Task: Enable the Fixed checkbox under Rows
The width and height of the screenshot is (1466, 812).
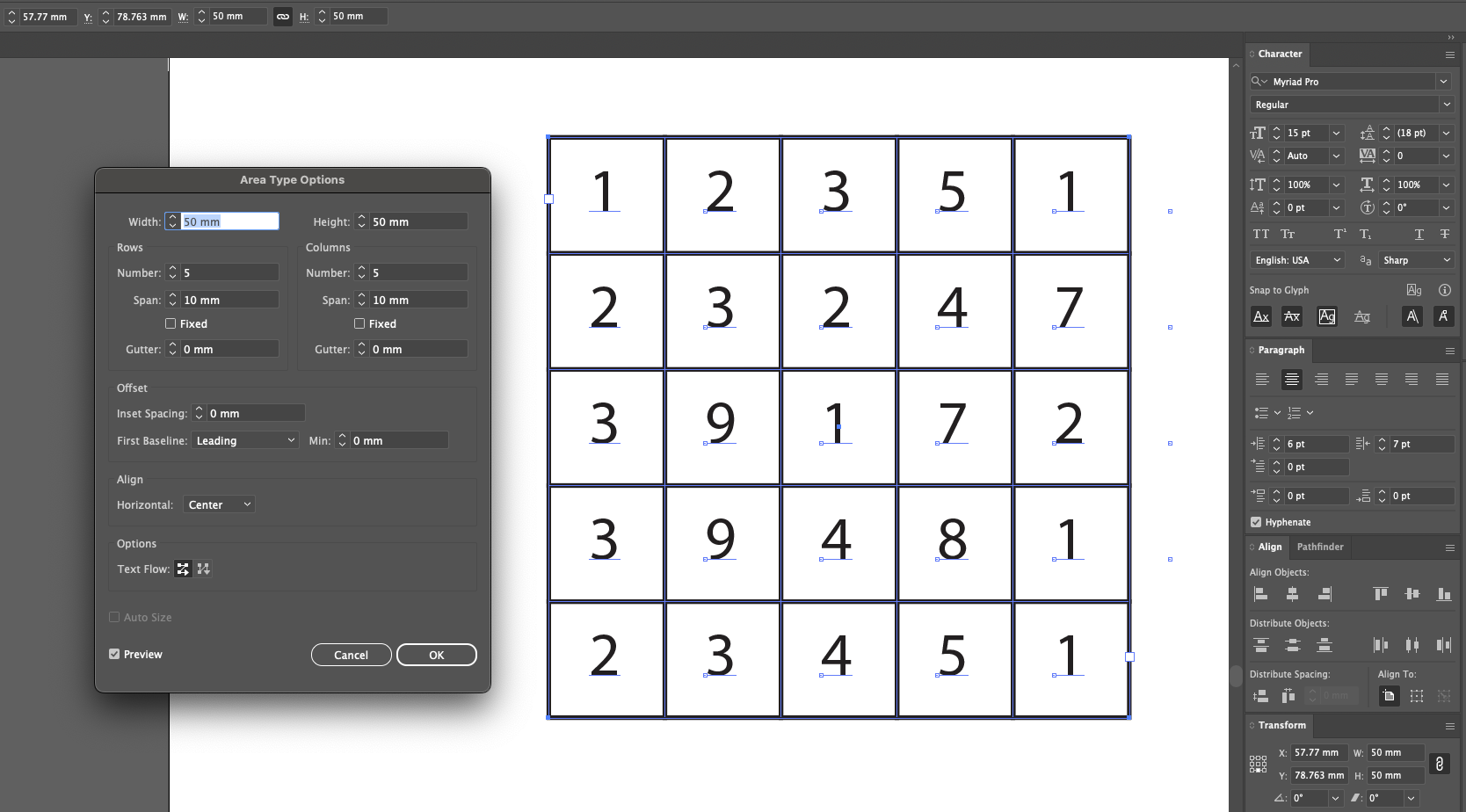Action: (171, 323)
